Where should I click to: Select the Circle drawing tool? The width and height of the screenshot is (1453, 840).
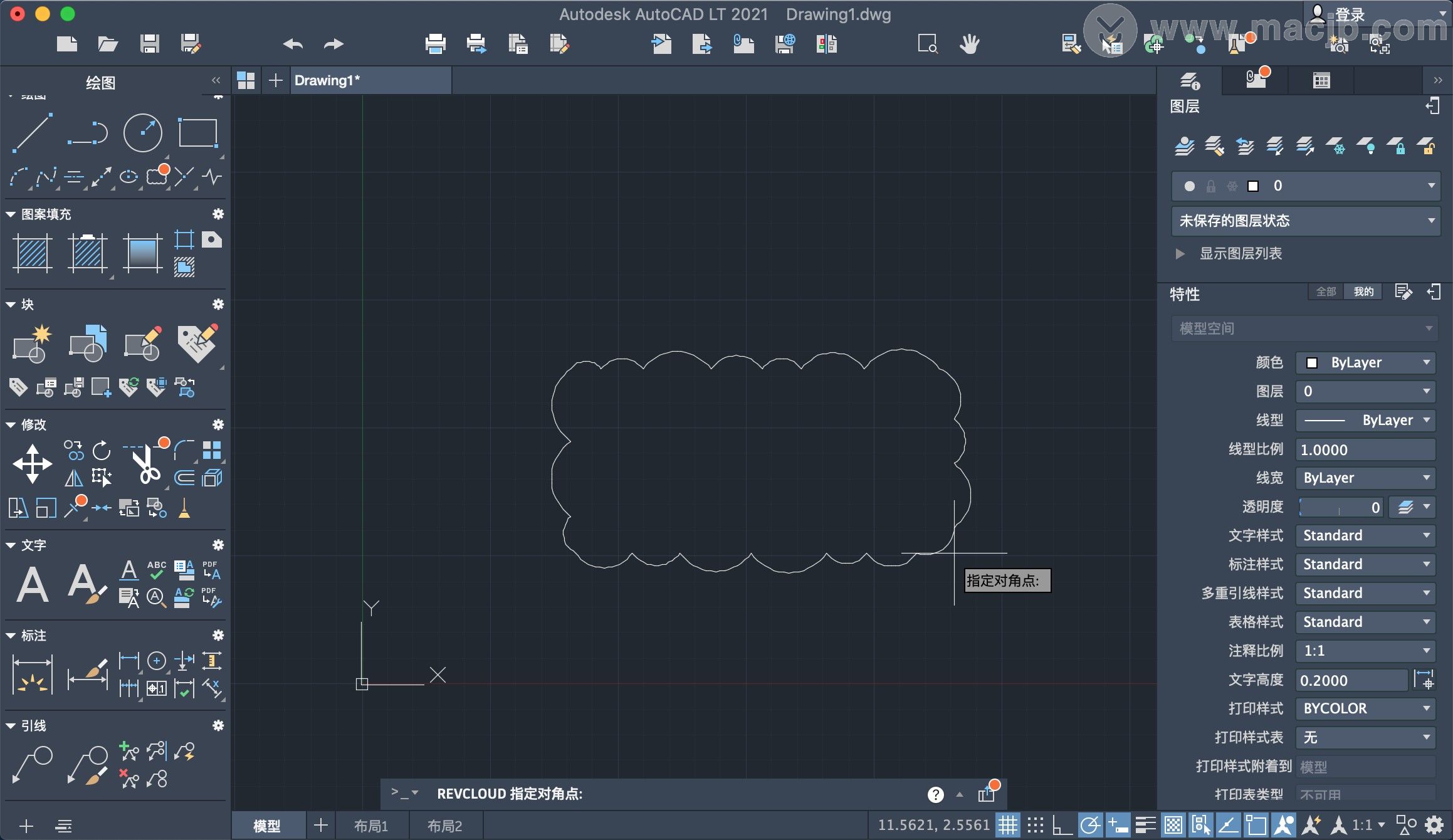click(x=143, y=133)
